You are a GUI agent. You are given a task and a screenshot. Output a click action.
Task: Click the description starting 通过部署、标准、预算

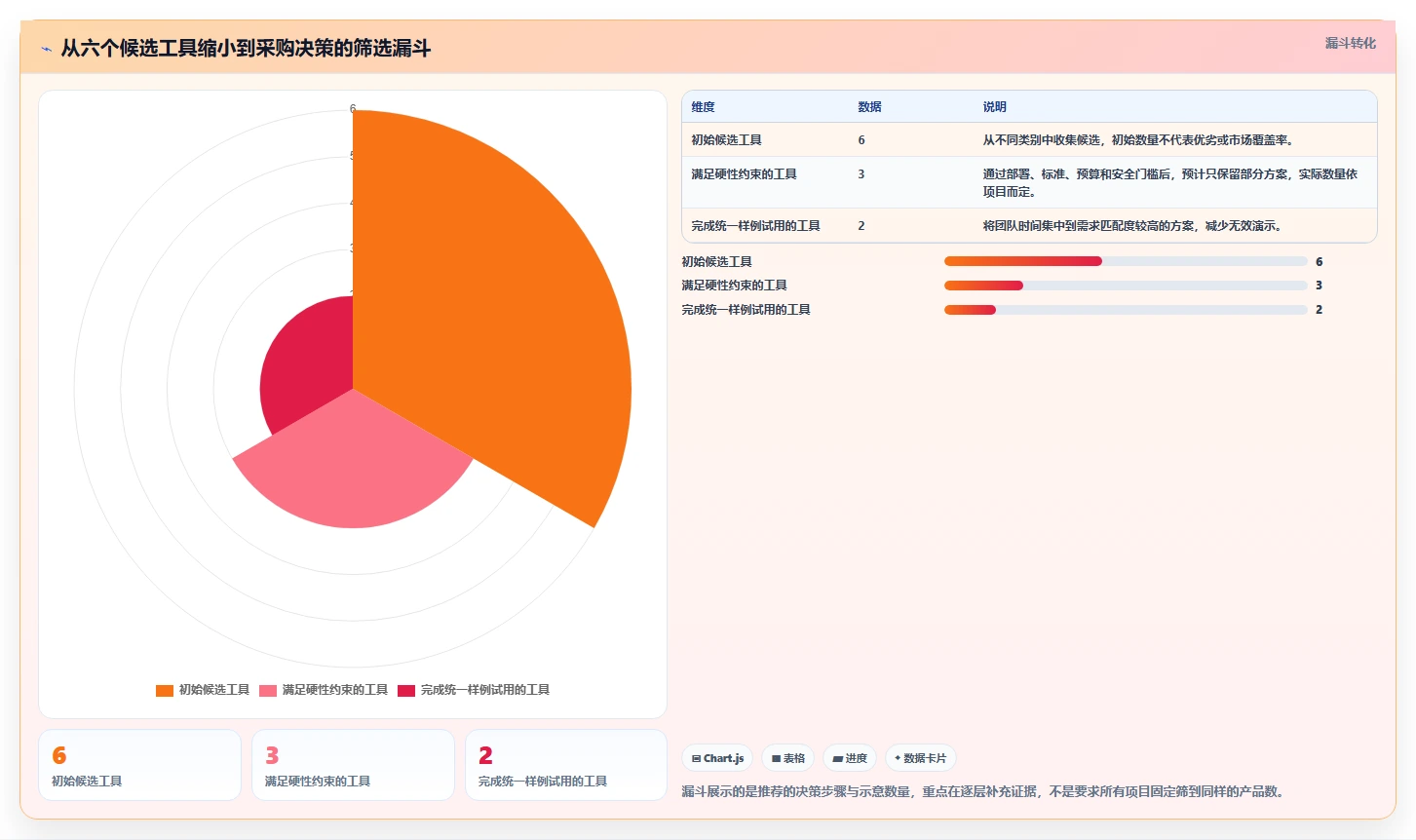tap(1169, 183)
